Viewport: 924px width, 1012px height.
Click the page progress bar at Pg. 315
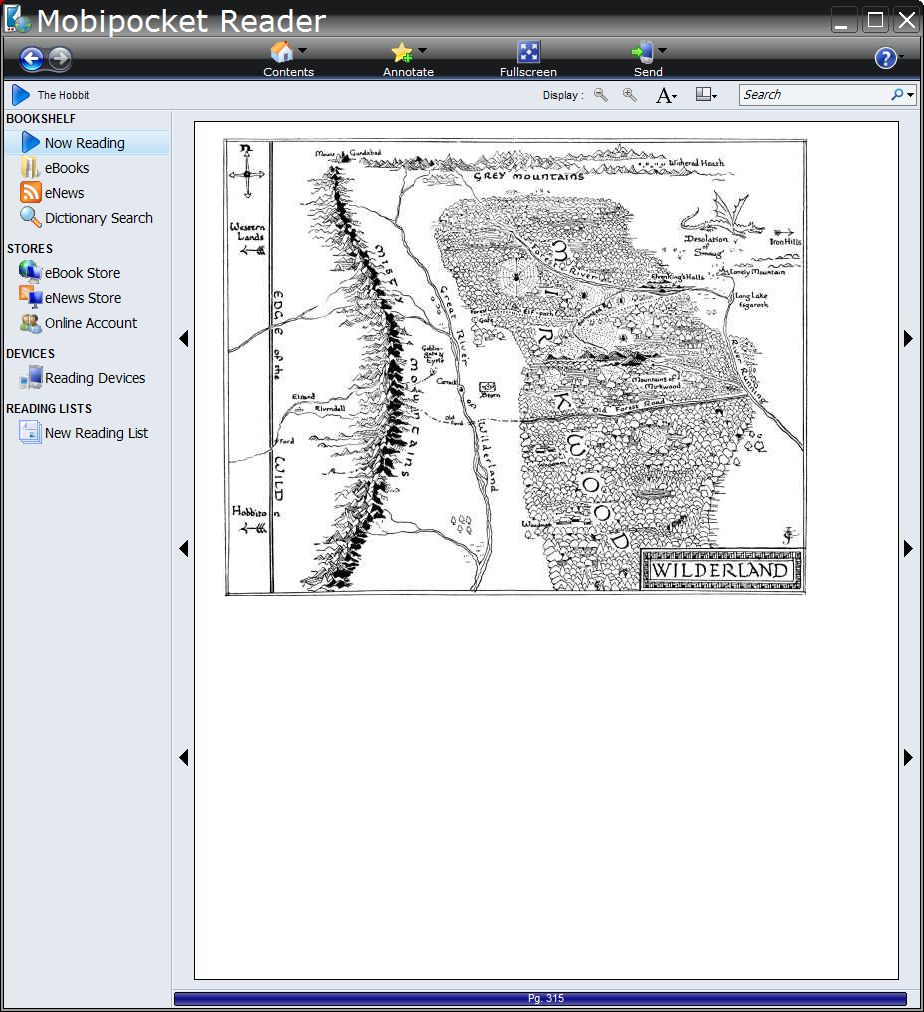click(540, 998)
